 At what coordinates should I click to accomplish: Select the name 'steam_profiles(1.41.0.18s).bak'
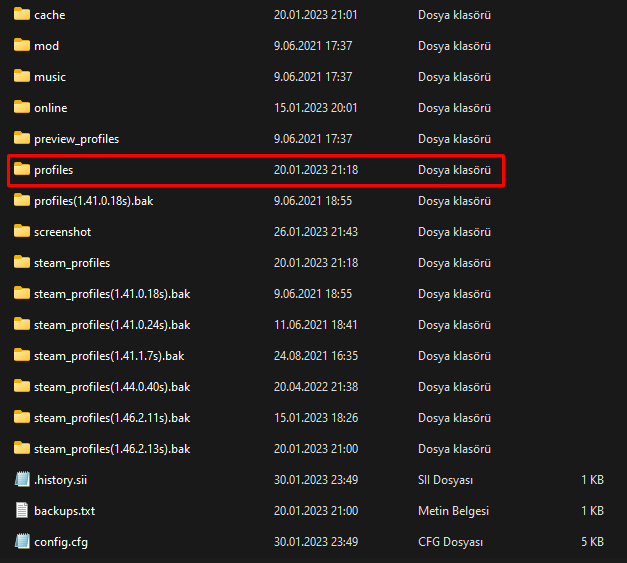click(112, 294)
